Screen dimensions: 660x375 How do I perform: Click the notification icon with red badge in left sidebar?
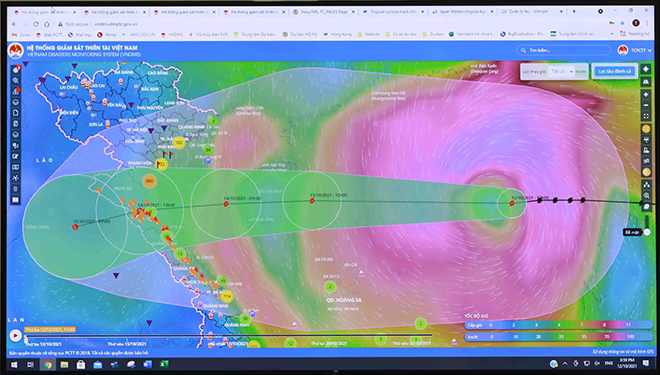coord(16,69)
